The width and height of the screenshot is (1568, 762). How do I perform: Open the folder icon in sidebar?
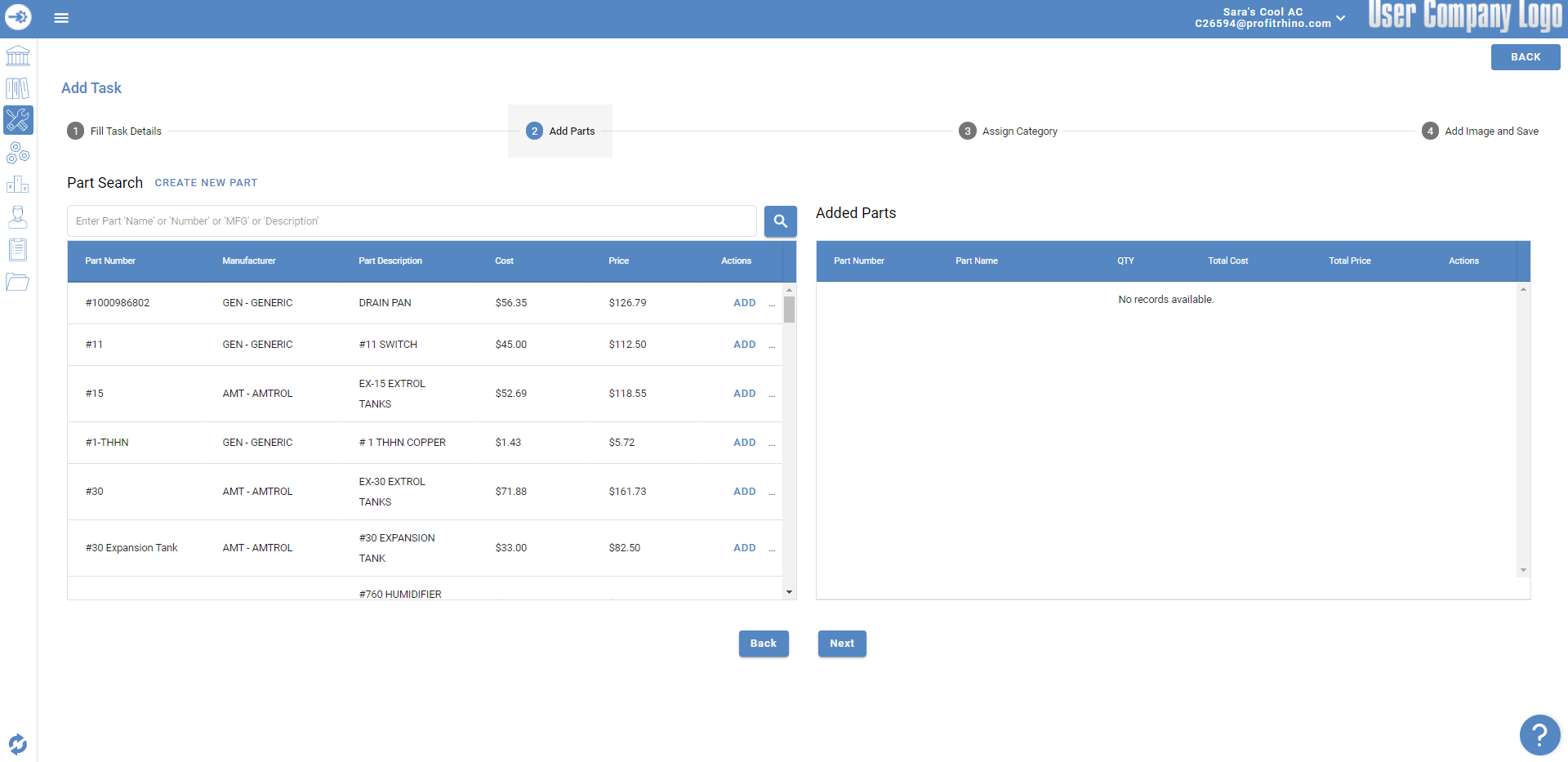coord(17,282)
